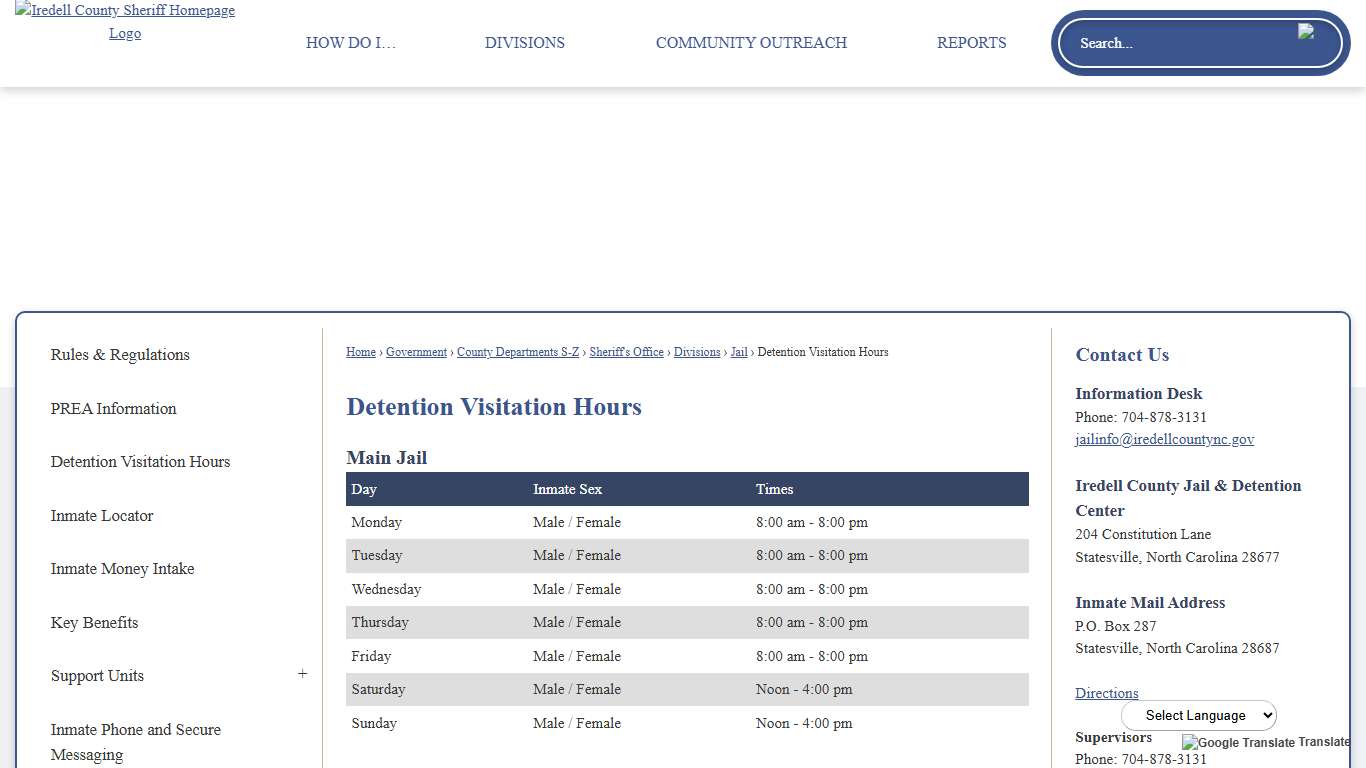Open the Select Language dropdown

(1198, 715)
